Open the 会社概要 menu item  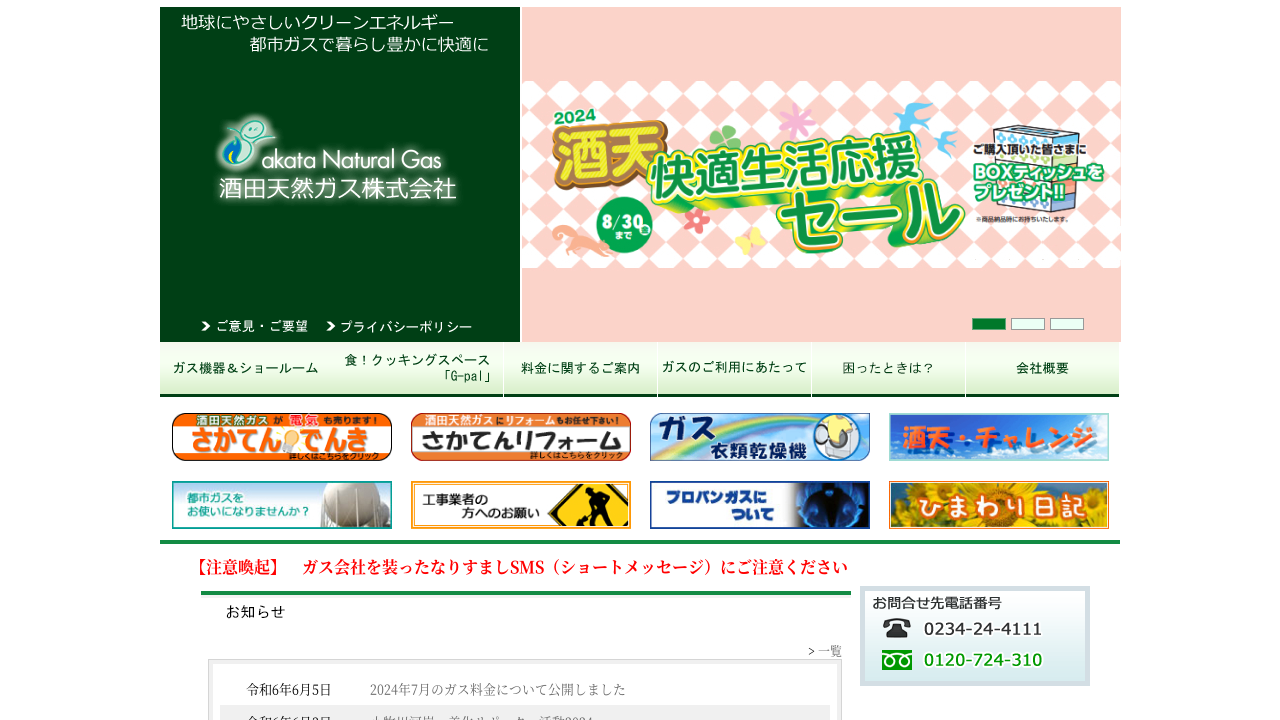(1042, 369)
